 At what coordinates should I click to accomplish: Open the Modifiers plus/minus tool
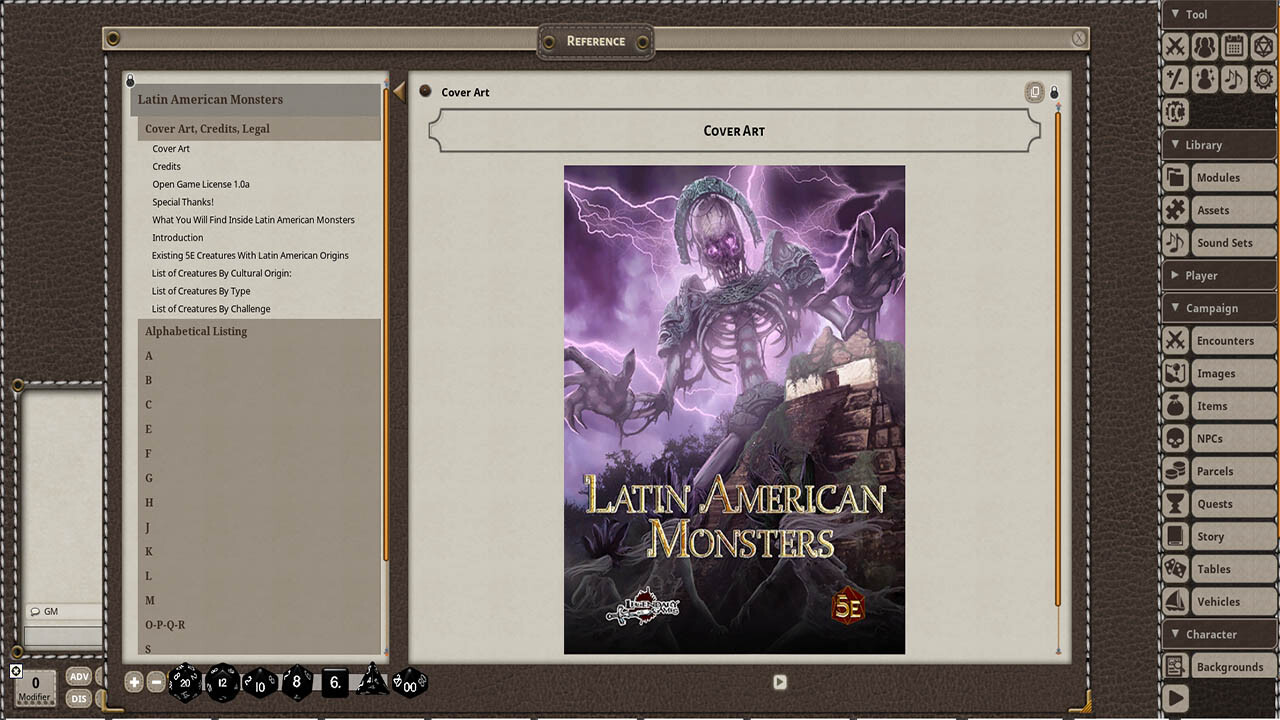1175,79
